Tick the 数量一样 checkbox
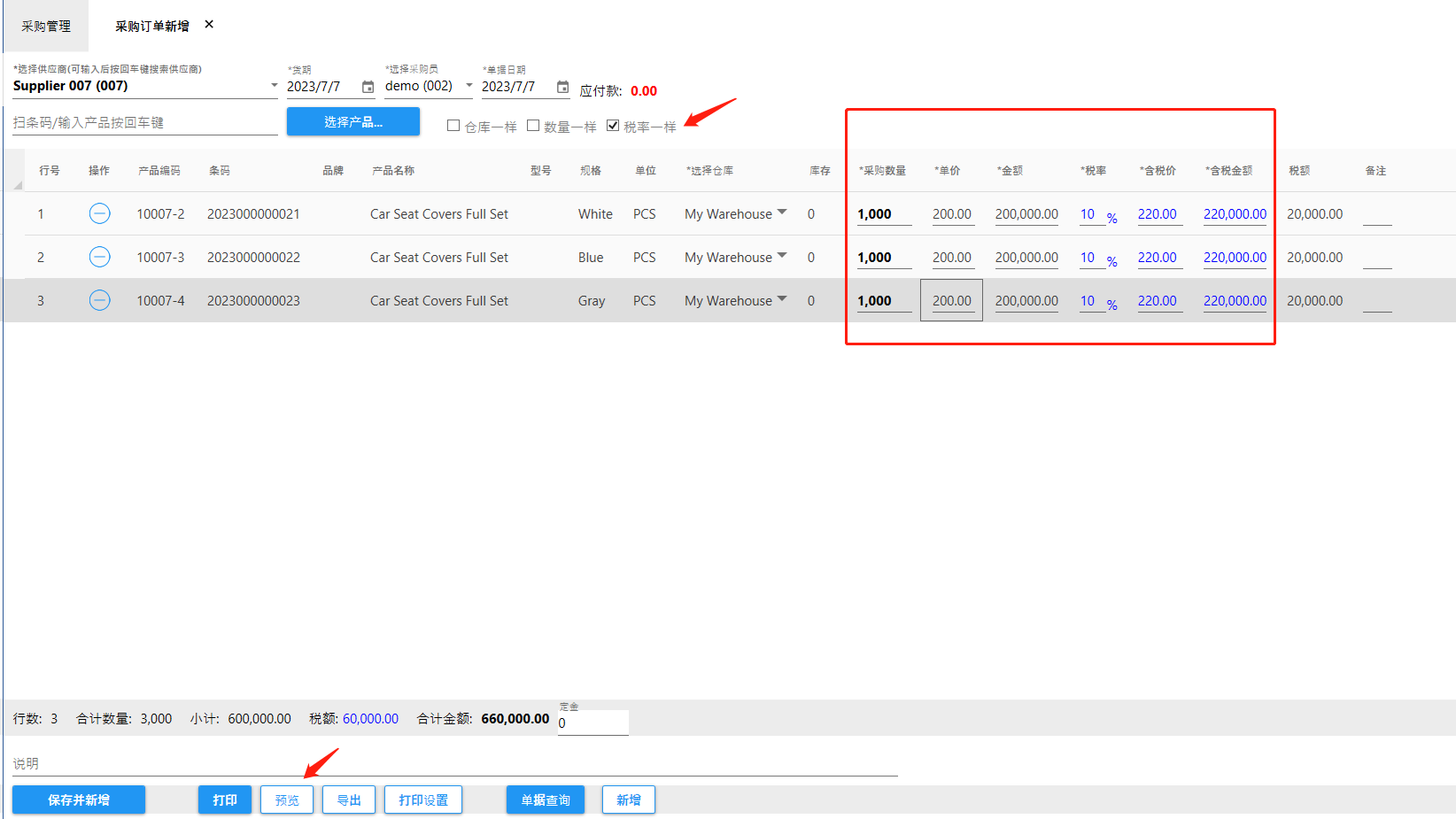The width and height of the screenshot is (1456, 819). [533, 126]
